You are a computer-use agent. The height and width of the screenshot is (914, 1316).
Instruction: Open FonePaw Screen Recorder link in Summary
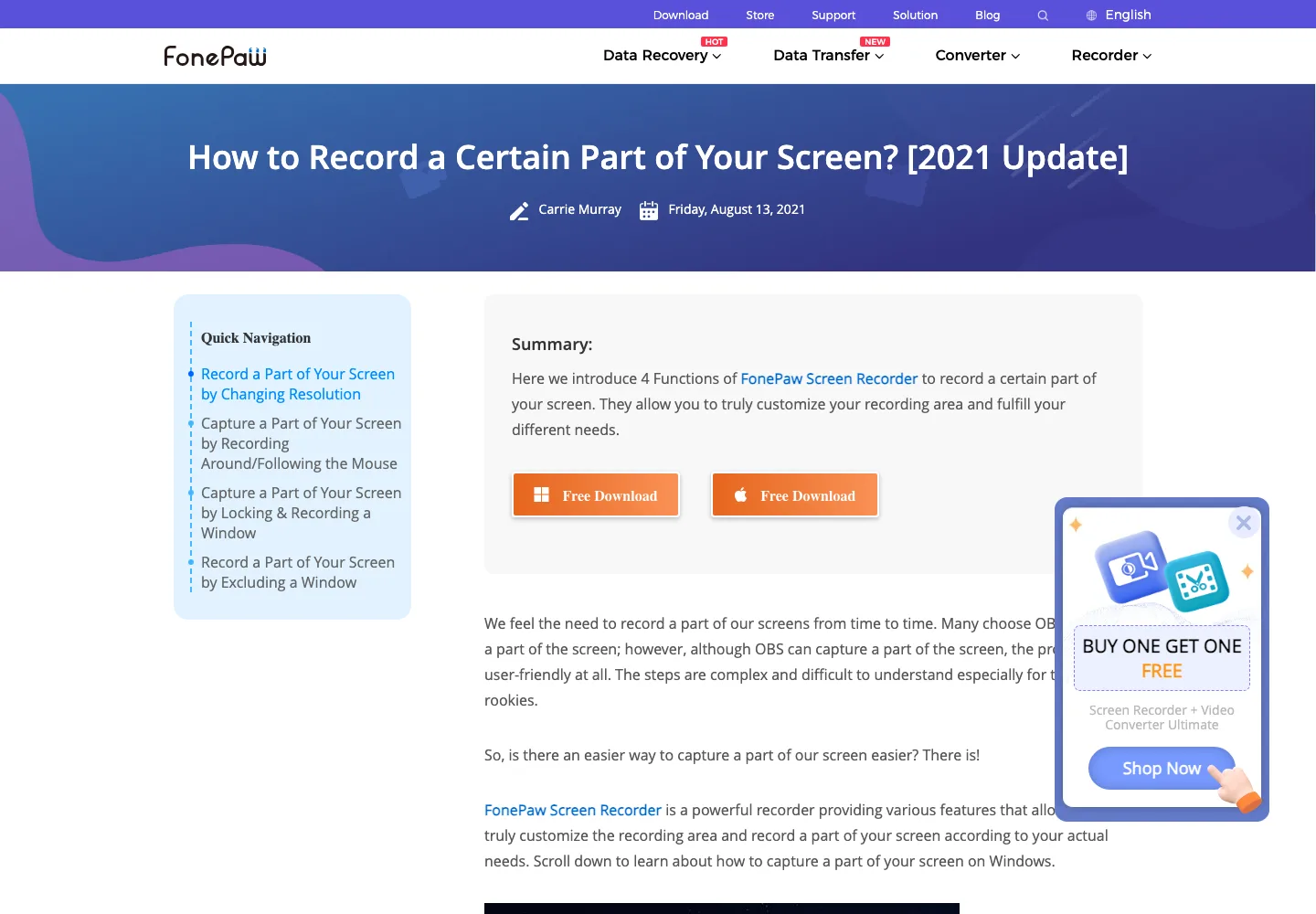click(x=829, y=378)
